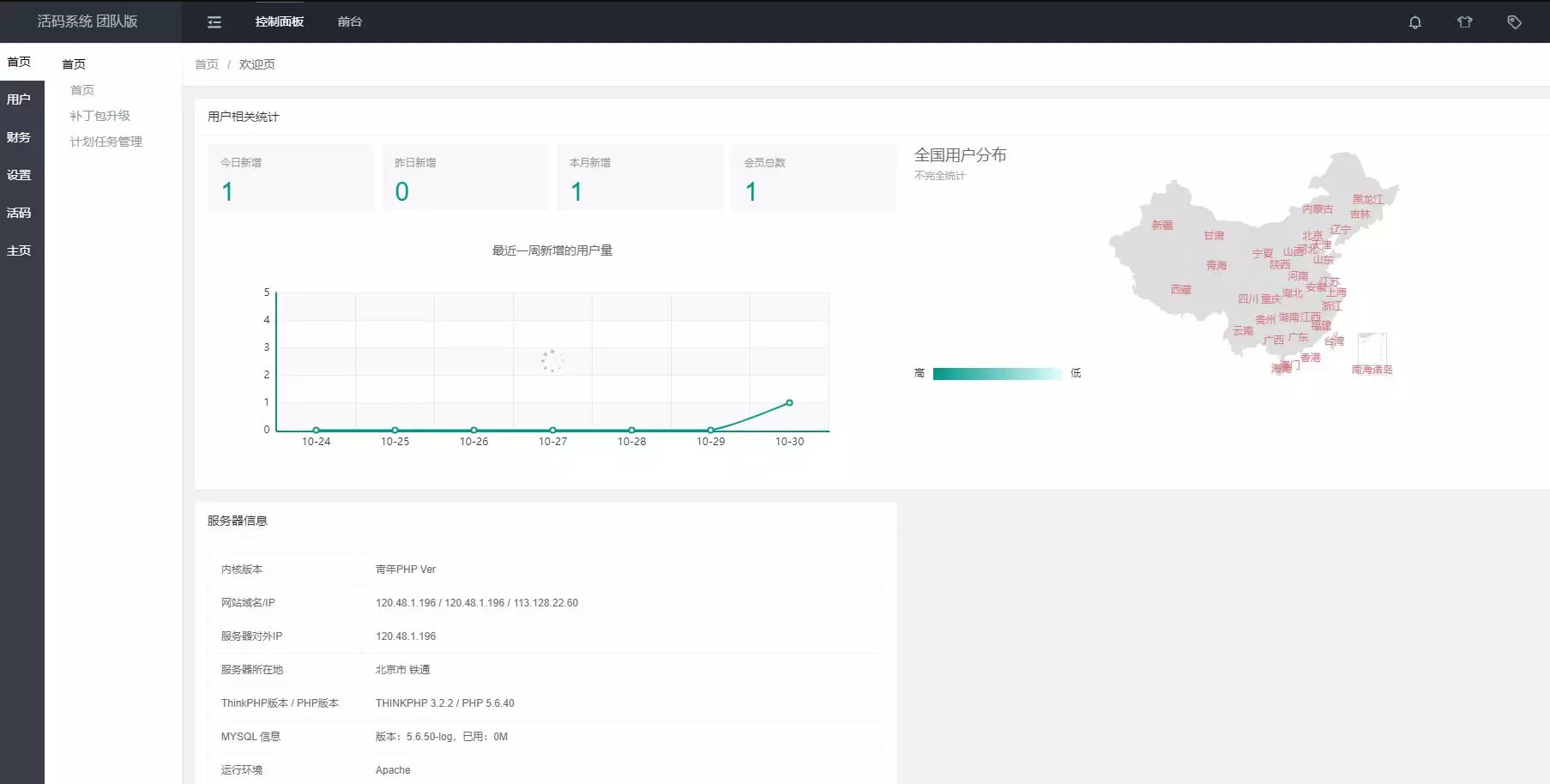Click the 青年PHP Ver value
The width and height of the screenshot is (1550, 784).
point(406,570)
